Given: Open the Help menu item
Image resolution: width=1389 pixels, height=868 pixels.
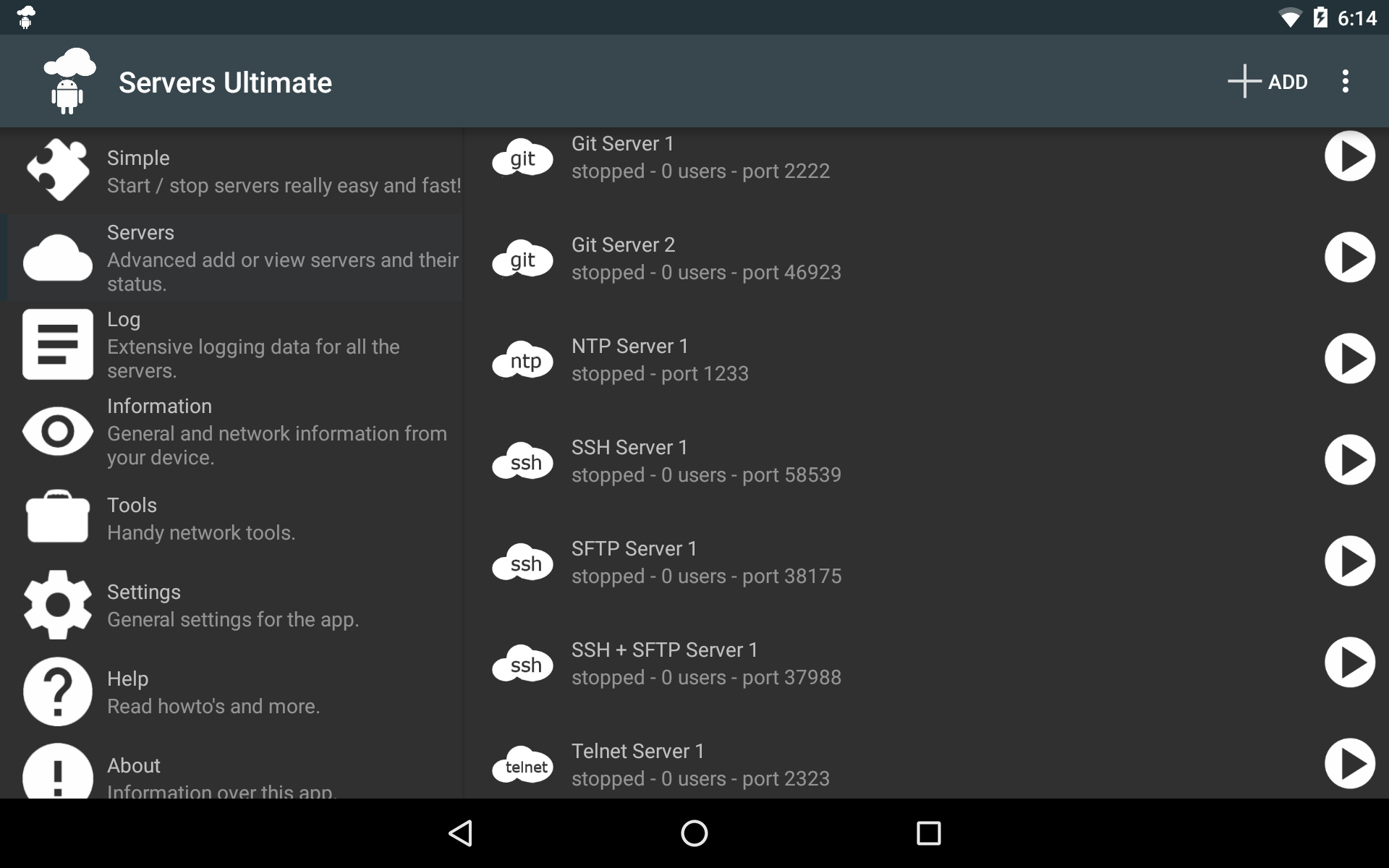Looking at the screenshot, I should [231, 692].
